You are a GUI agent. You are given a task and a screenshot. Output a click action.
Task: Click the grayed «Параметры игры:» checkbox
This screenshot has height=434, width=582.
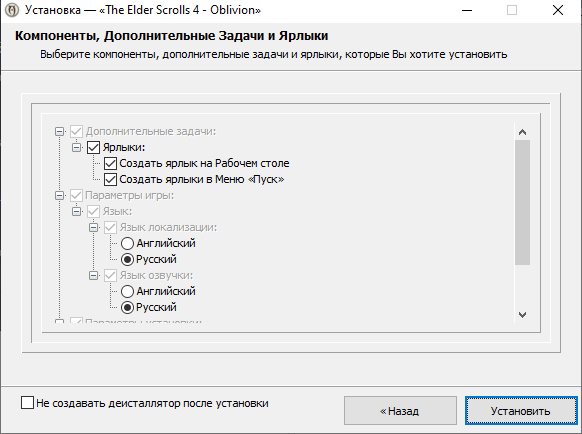point(76,195)
